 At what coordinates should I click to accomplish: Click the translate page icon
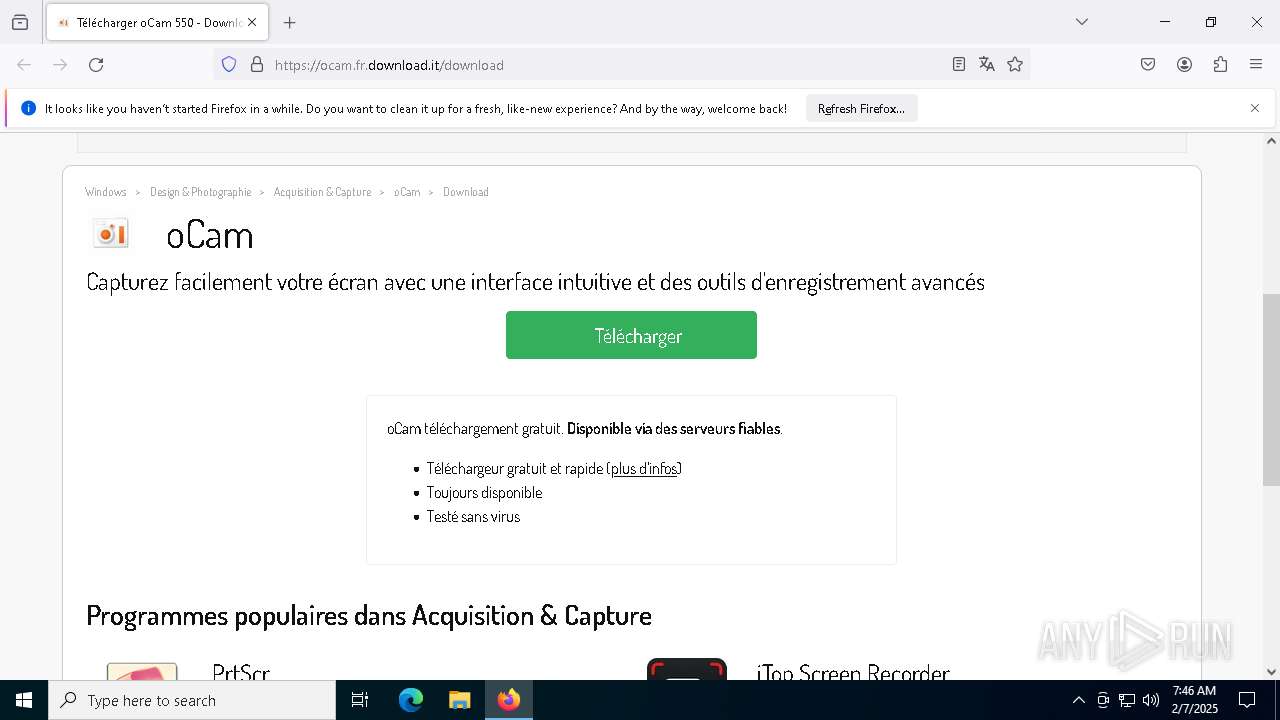(x=987, y=65)
